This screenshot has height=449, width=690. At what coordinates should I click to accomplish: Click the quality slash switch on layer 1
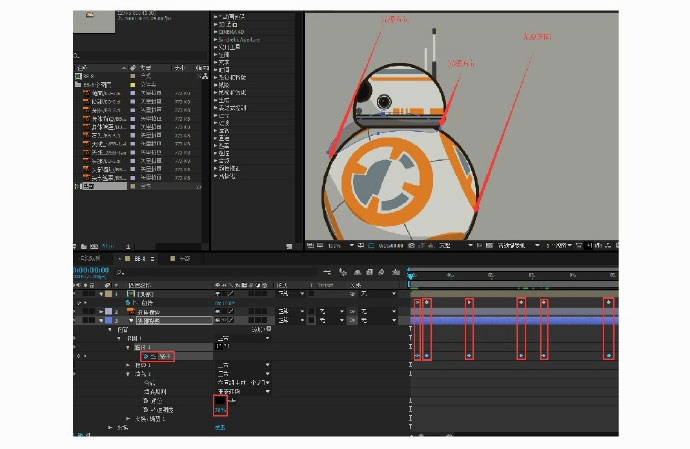click(231, 294)
